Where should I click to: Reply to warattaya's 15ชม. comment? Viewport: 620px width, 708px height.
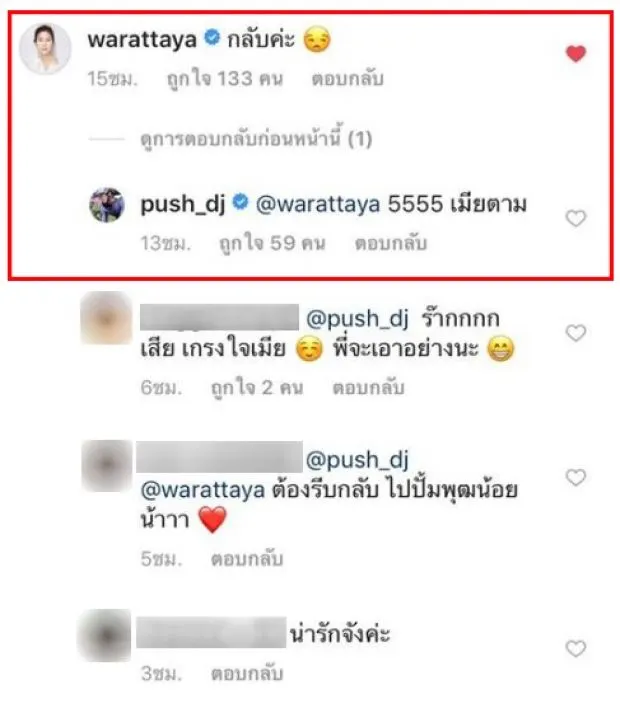tap(347, 79)
